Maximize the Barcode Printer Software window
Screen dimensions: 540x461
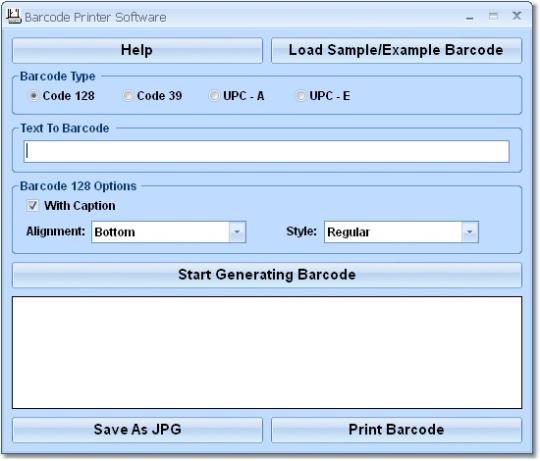coord(494,16)
